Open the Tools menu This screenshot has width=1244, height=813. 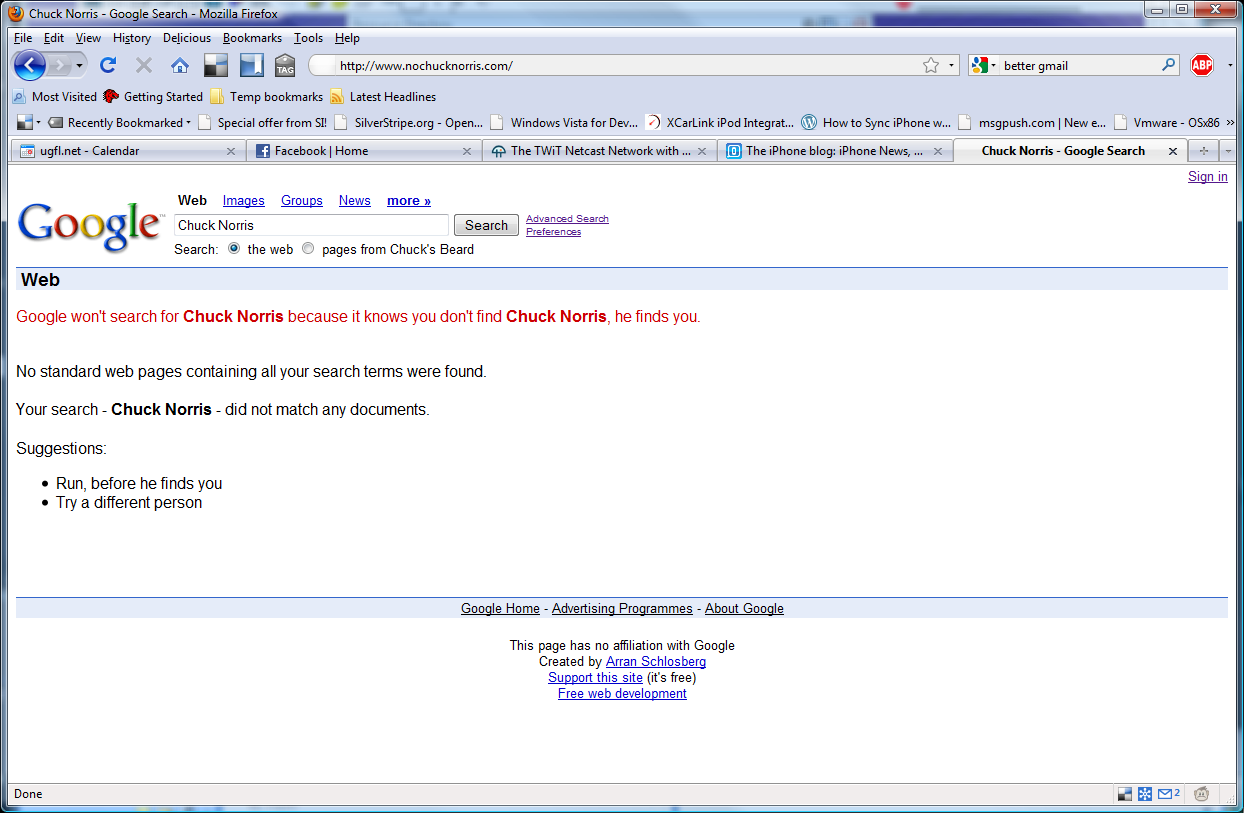coord(308,38)
